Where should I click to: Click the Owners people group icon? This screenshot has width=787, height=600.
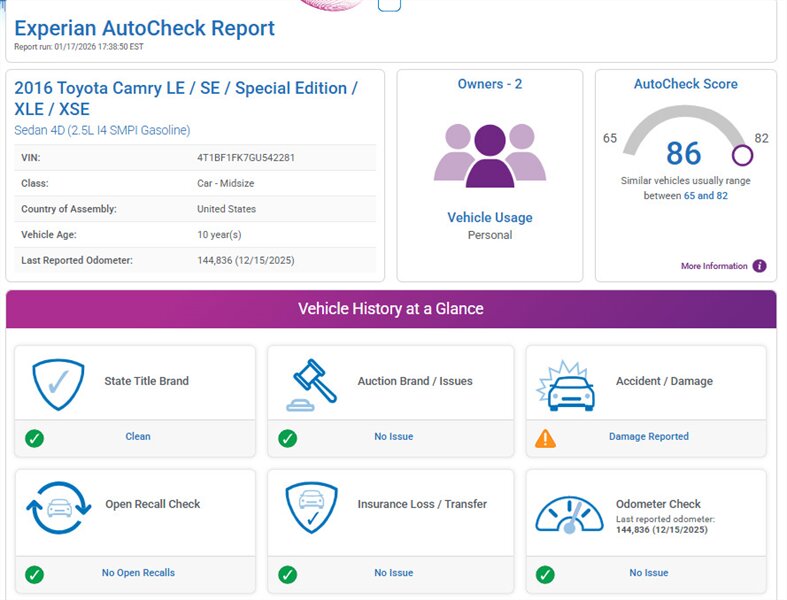[x=489, y=155]
